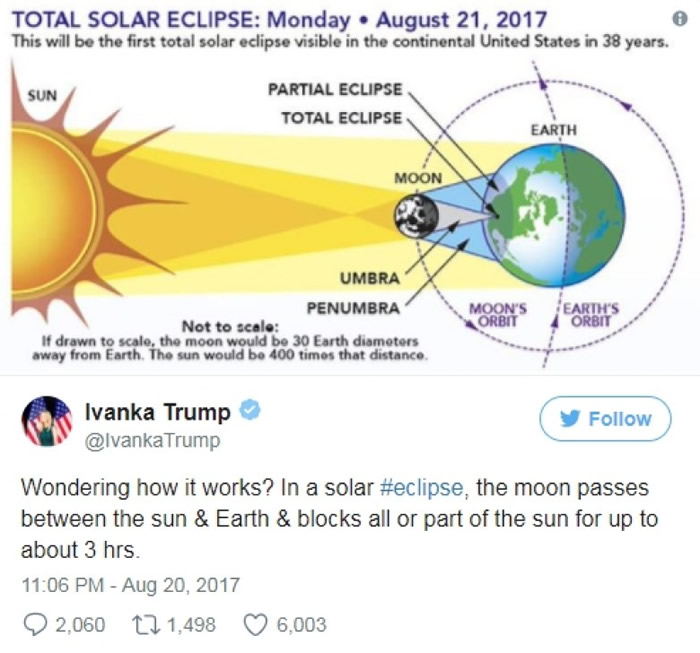Click the Ivanka Trump display name
700x653 pixels.
coord(158,412)
